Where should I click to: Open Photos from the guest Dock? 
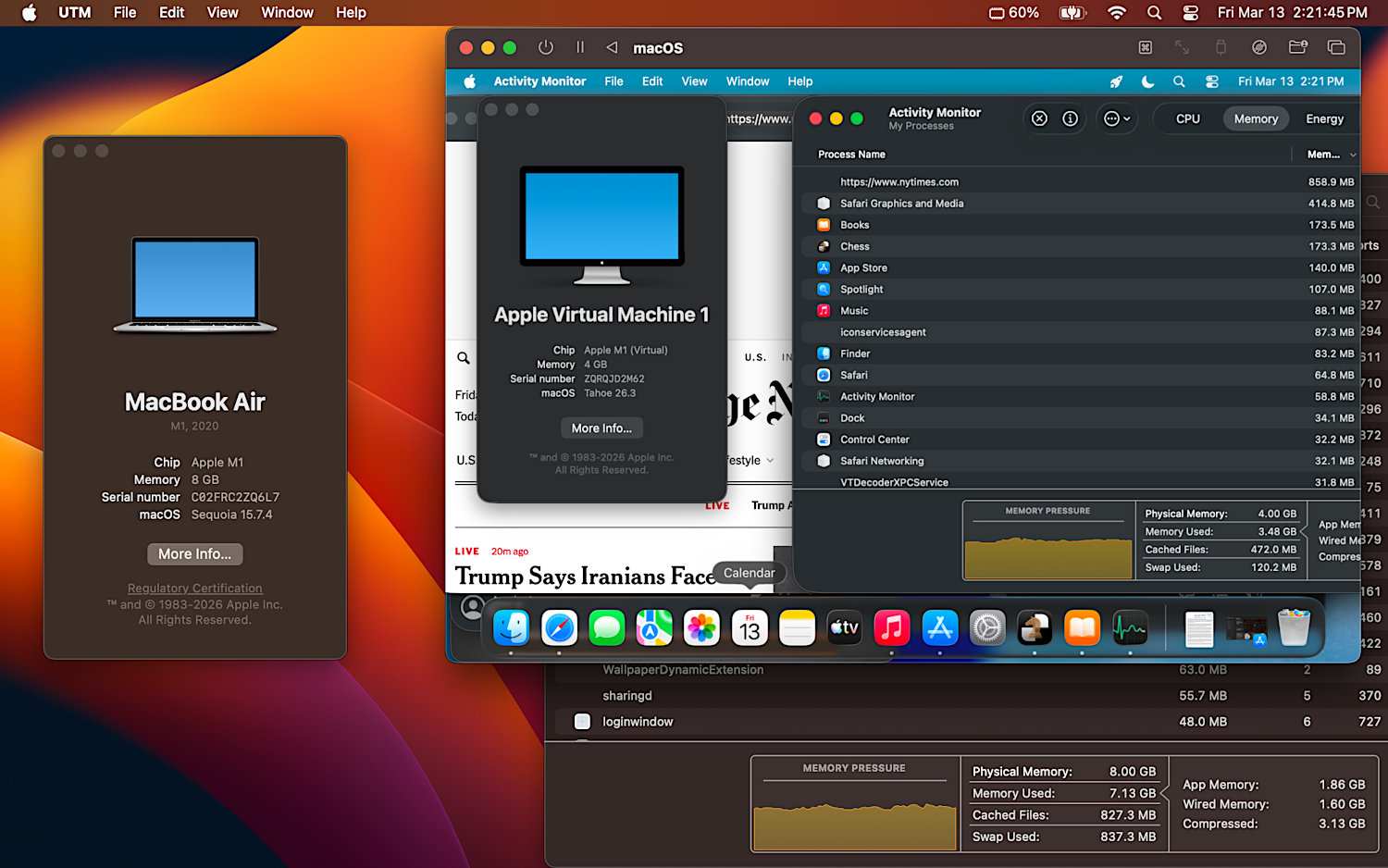pos(701,628)
